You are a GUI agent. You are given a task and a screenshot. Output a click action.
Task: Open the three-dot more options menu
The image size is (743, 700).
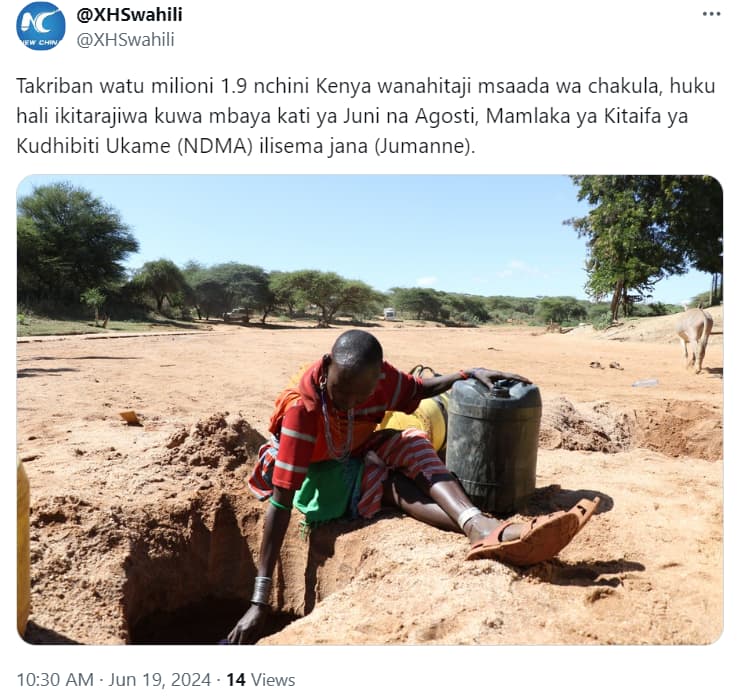click(711, 14)
